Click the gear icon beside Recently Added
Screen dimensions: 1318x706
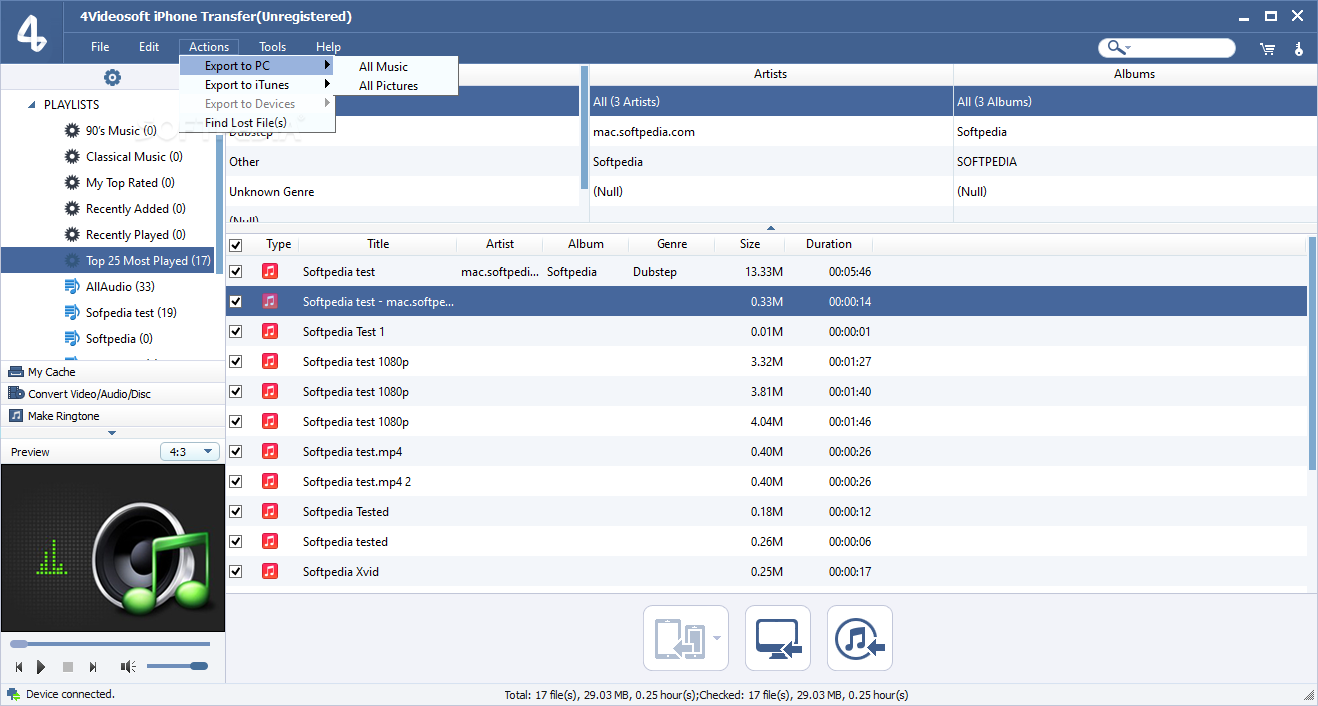click(x=72, y=208)
